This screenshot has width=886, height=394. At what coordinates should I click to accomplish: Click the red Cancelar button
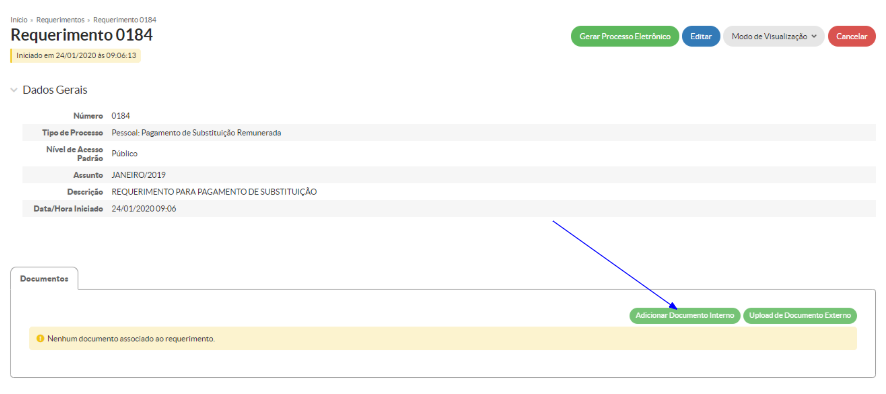tap(852, 36)
